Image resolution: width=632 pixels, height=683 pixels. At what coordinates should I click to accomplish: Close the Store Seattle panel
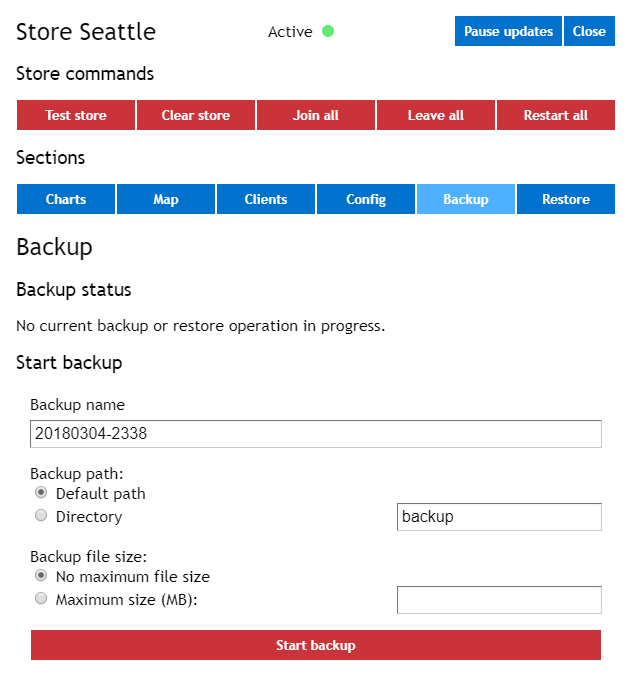point(589,31)
